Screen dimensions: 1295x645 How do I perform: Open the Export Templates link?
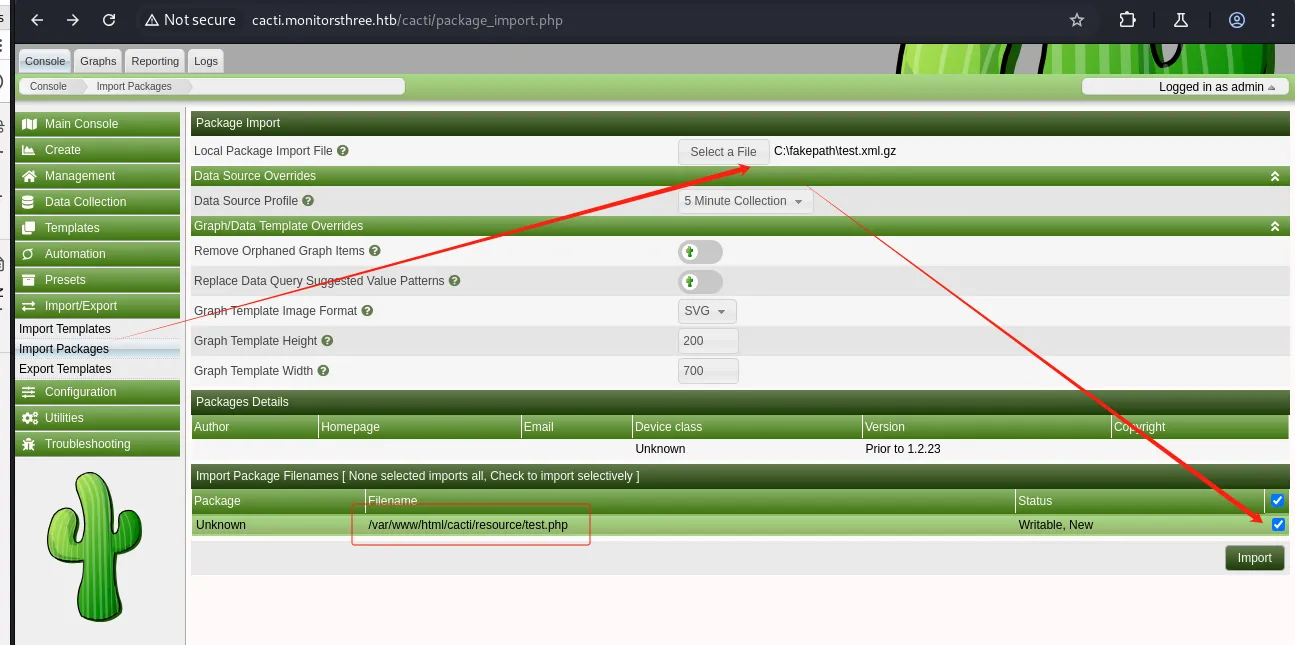(65, 369)
